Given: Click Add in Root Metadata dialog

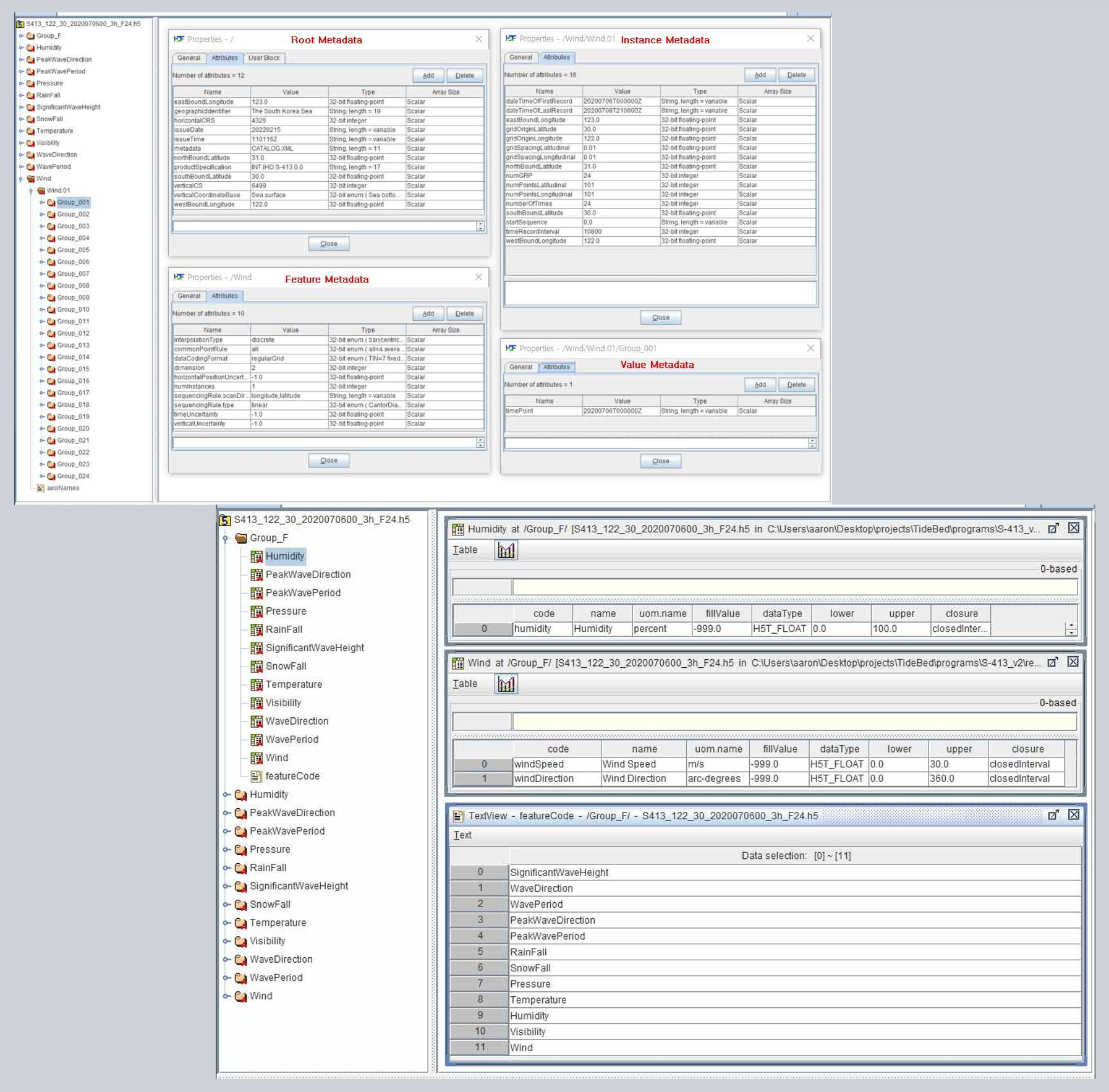Looking at the screenshot, I should point(428,75).
